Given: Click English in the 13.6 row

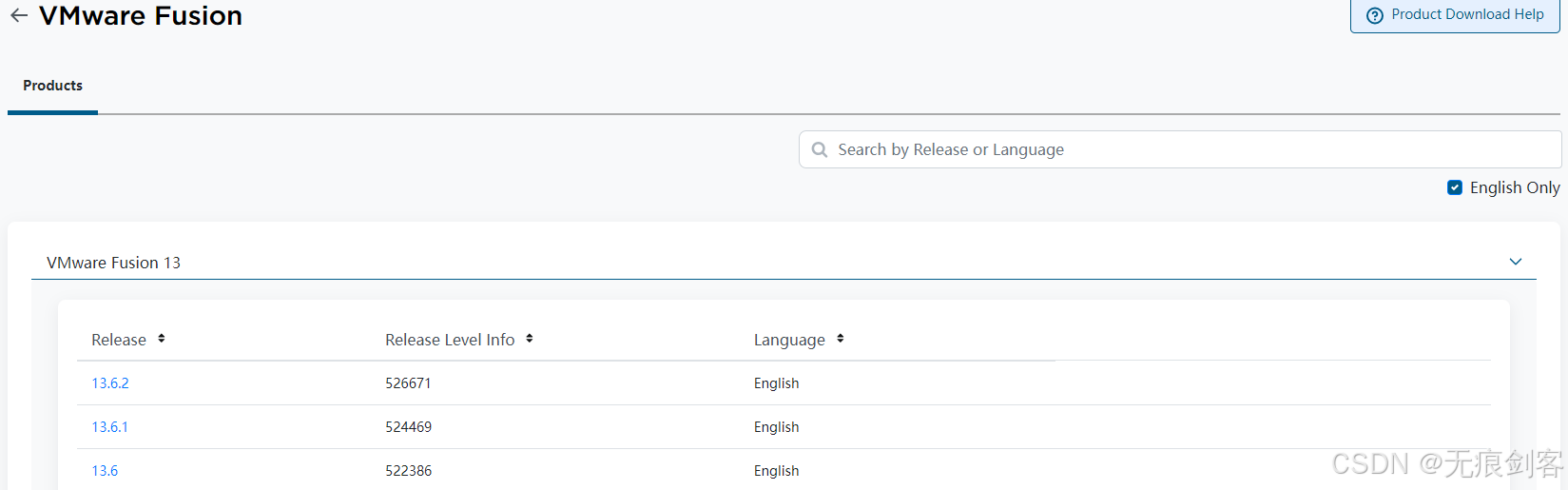Looking at the screenshot, I should pyautogui.click(x=776, y=471).
